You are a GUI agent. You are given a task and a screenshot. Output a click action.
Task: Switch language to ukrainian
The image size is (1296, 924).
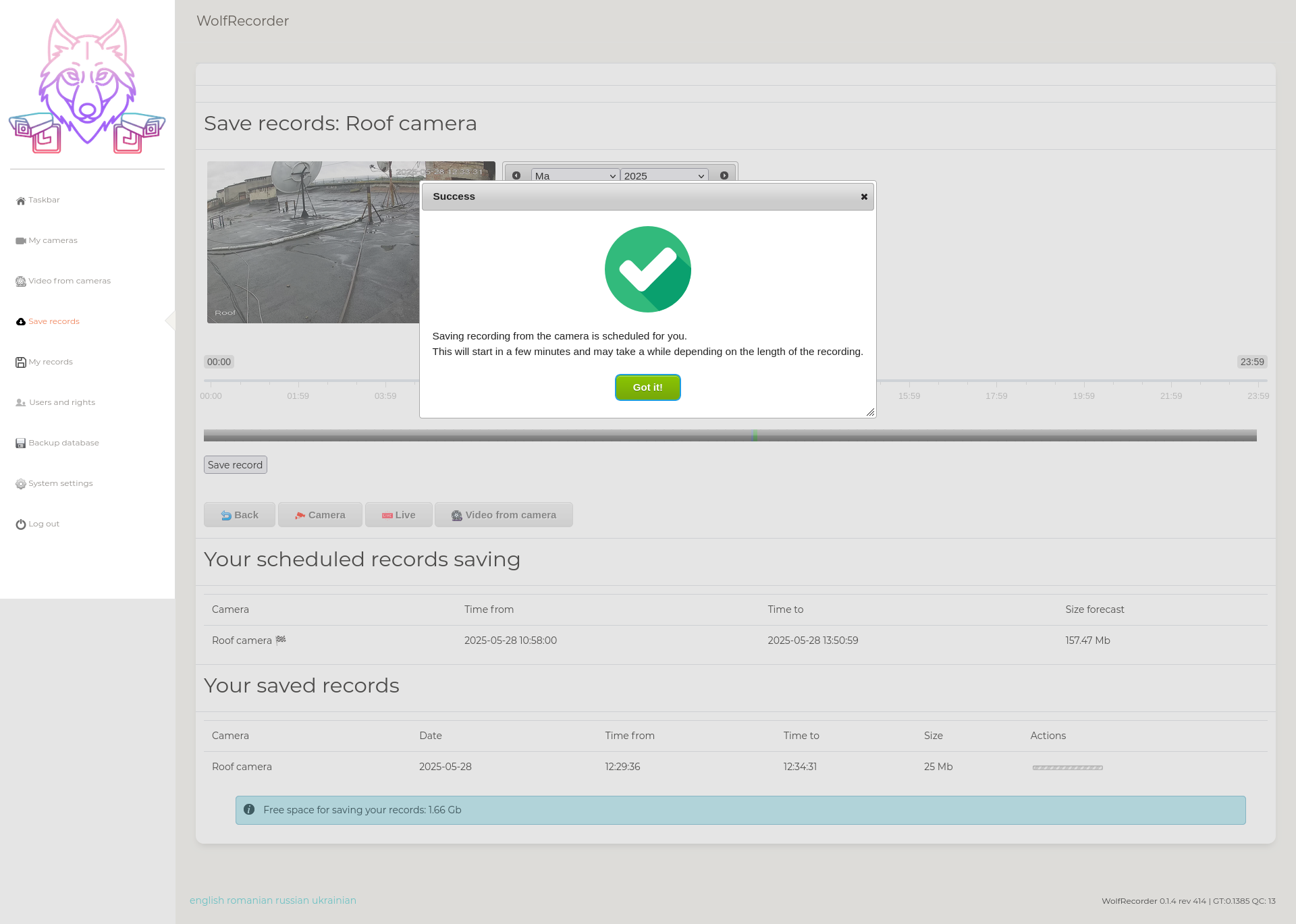click(334, 900)
